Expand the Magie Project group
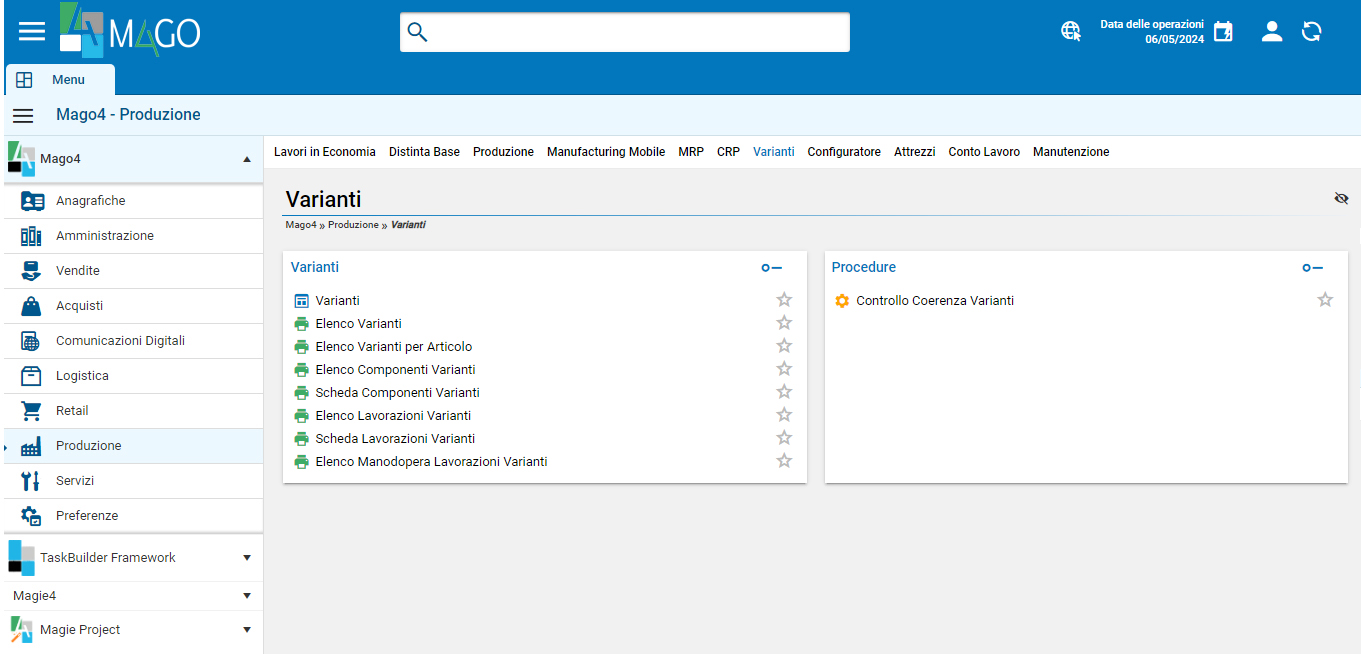The width and height of the screenshot is (1361, 654). [247, 630]
